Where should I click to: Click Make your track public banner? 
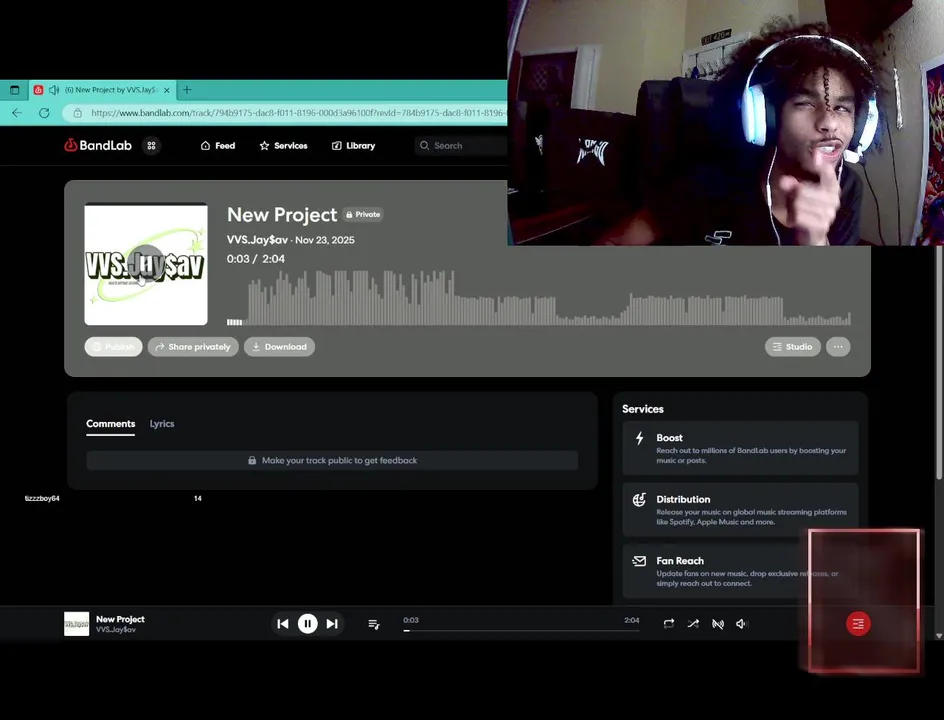coord(332,461)
